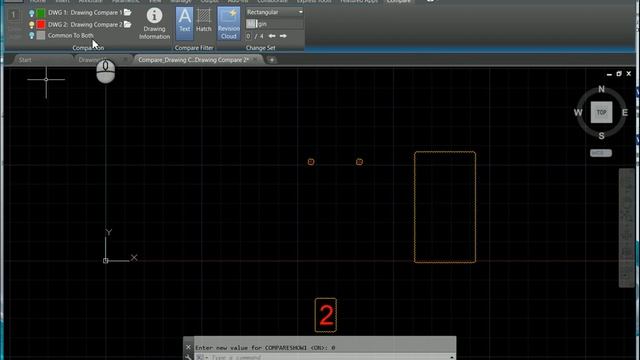
Task: Rotate view to North on ViewCube
Action: pyautogui.click(x=601, y=89)
